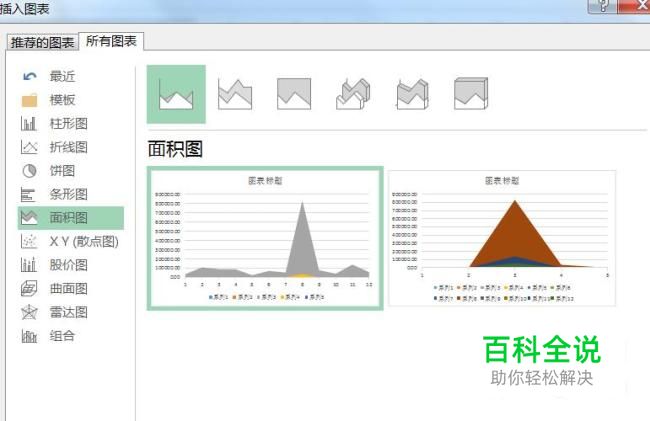
Task: Select the 面积图 category label
Action: (x=68, y=218)
